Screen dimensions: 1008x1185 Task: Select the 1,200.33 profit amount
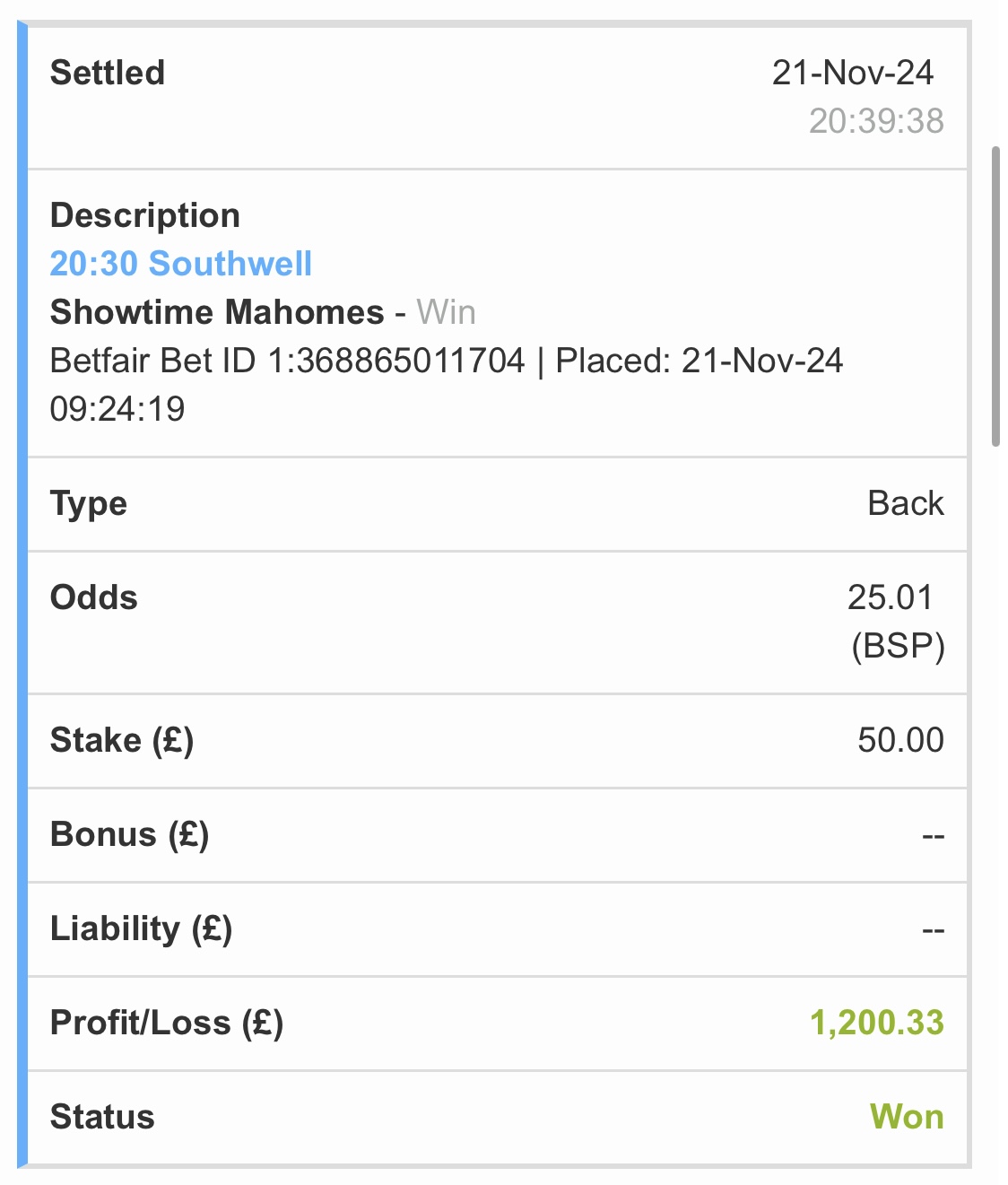point(876,1024)
